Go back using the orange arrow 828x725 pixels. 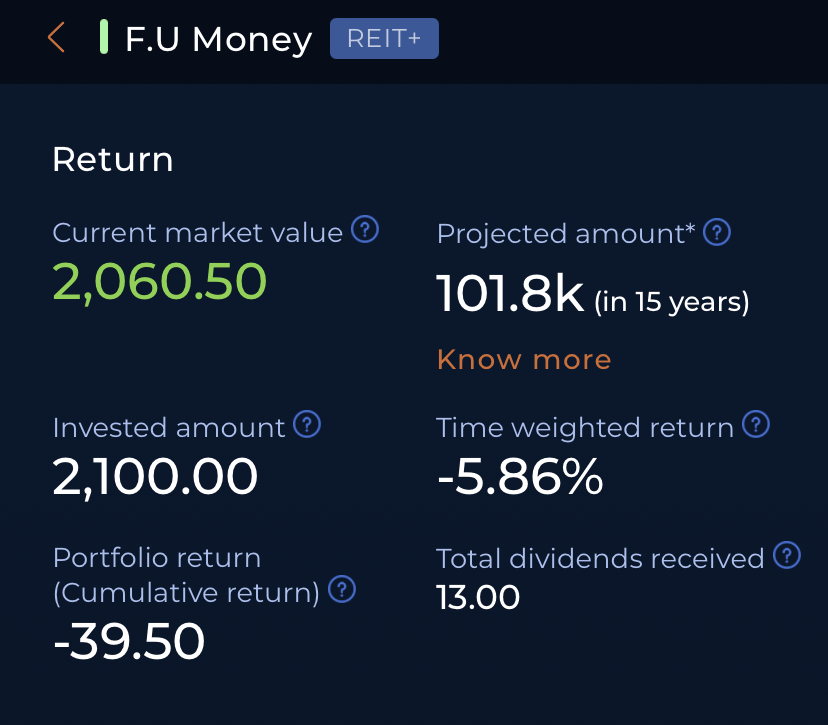pos(56,39)
